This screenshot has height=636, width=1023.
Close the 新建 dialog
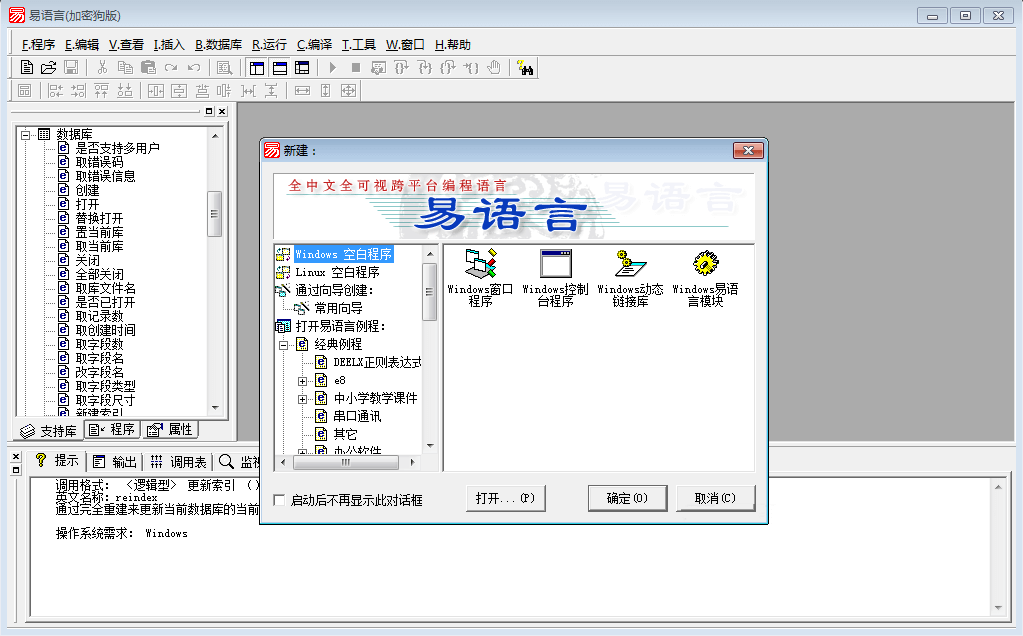748,151
